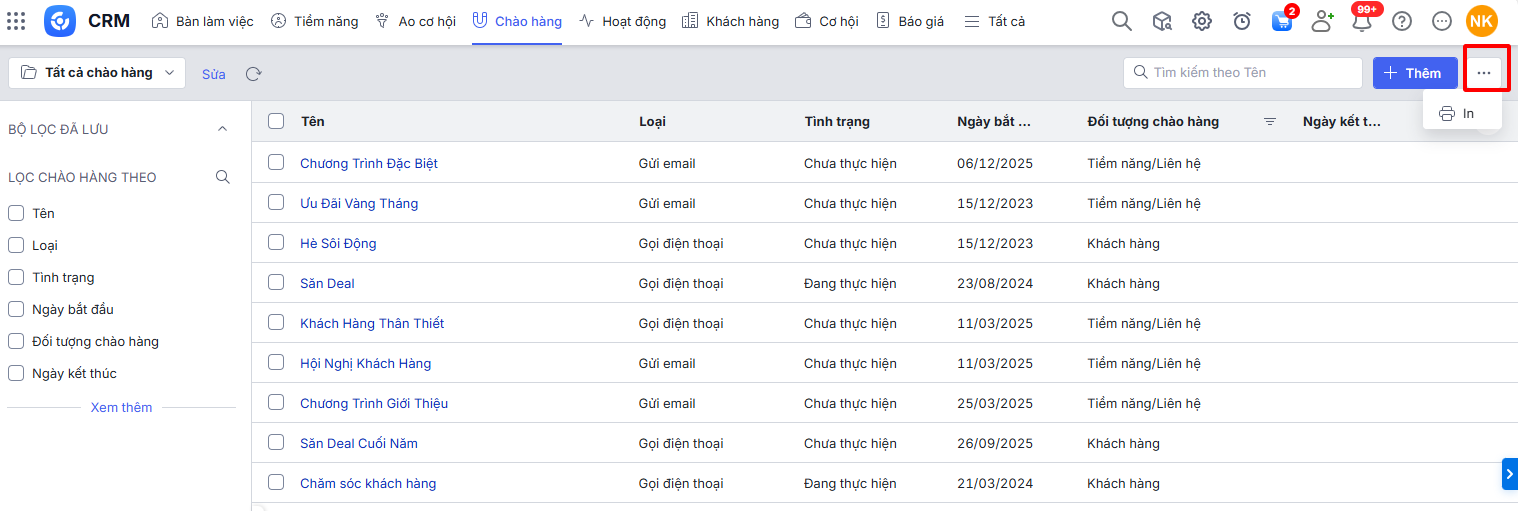The height and width of the screenshot is (511, 1518).
Task: Select the Săn Deal row checkbox
Action: click(276, 283)
